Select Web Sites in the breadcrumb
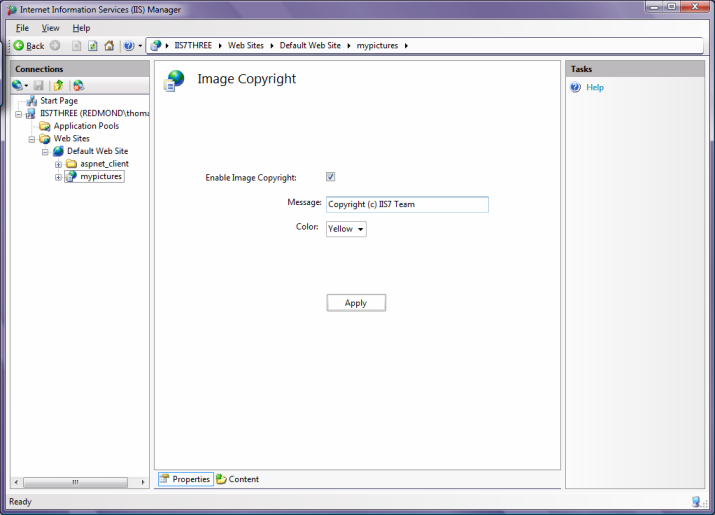 tap(246, 45)
